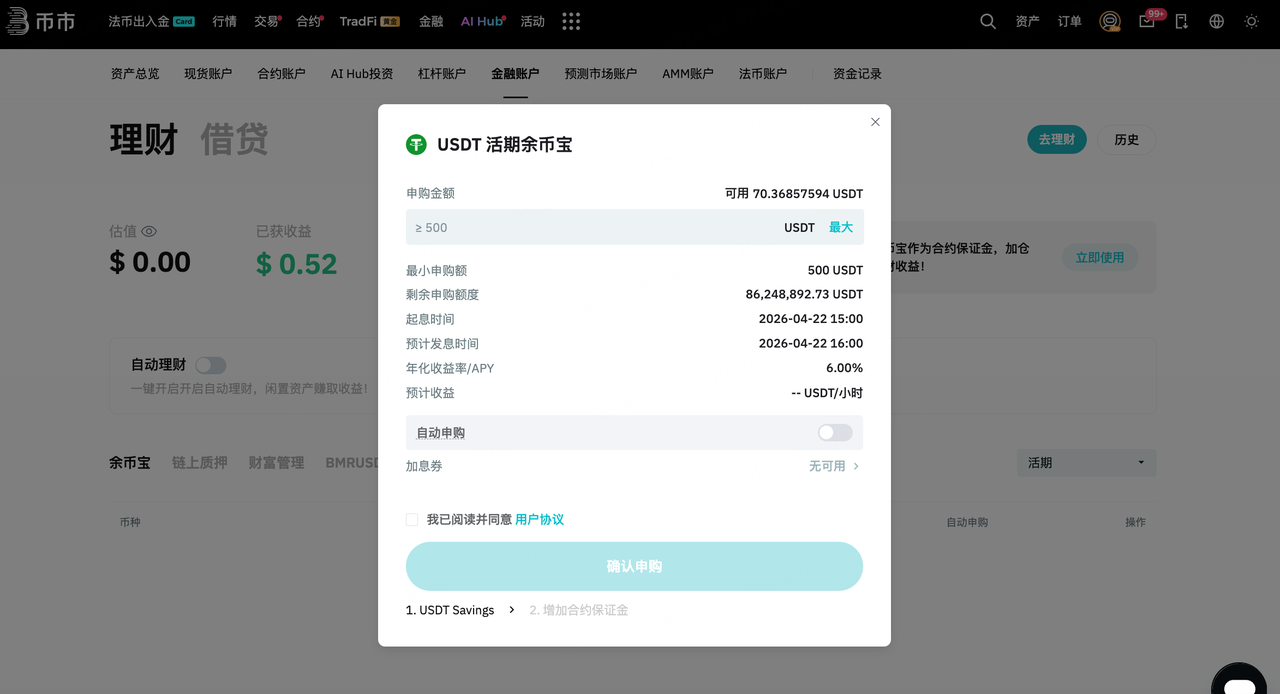The height and width of the screenshot is (694, 1280).
Task: Switch to the AI Hub投资 tab
Action: click(x=362, y=74)
